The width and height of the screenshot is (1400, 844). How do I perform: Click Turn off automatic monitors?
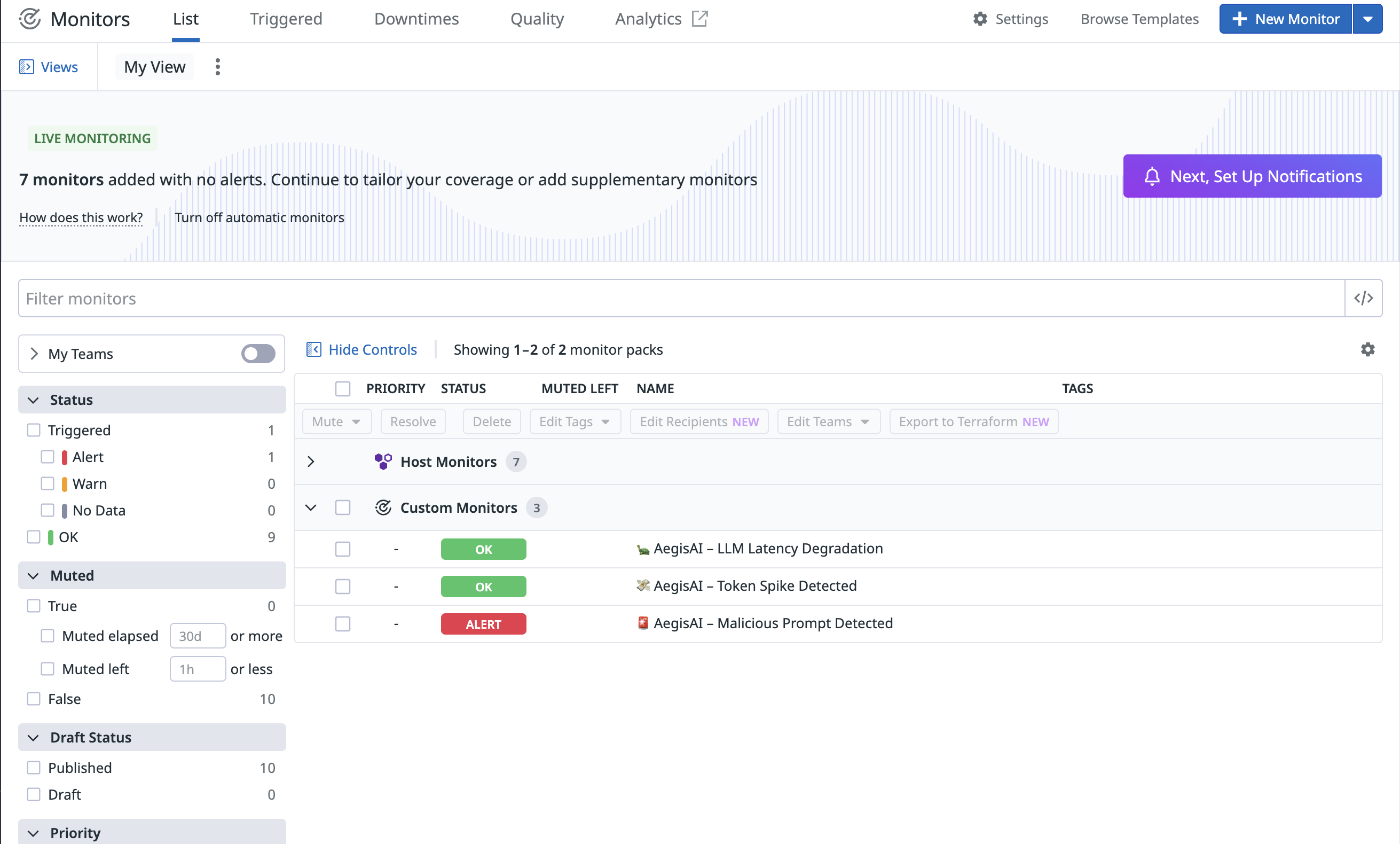coord(259,218)
